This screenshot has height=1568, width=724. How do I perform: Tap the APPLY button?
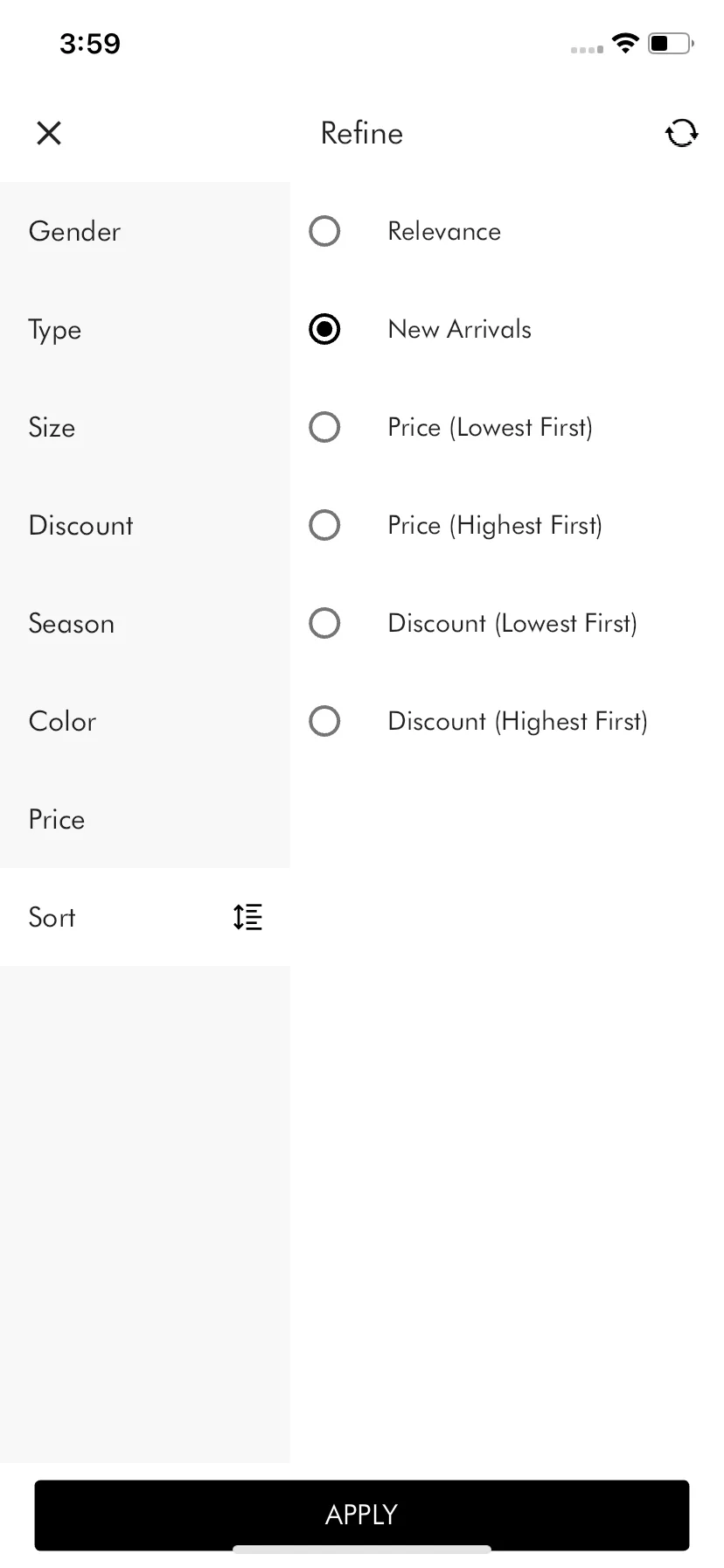point(362,1515)
